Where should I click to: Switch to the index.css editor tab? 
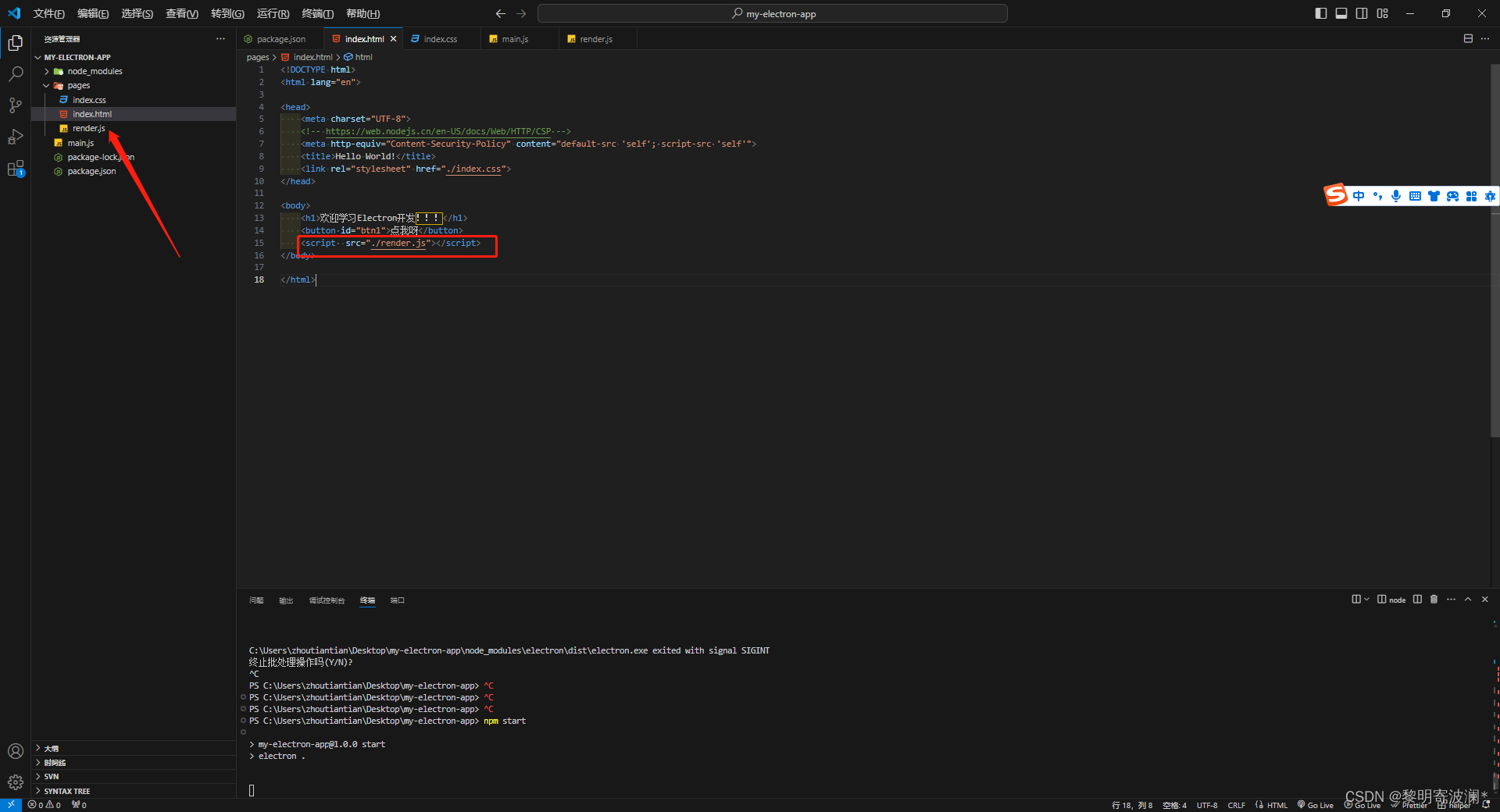click(x=441, y=39)
